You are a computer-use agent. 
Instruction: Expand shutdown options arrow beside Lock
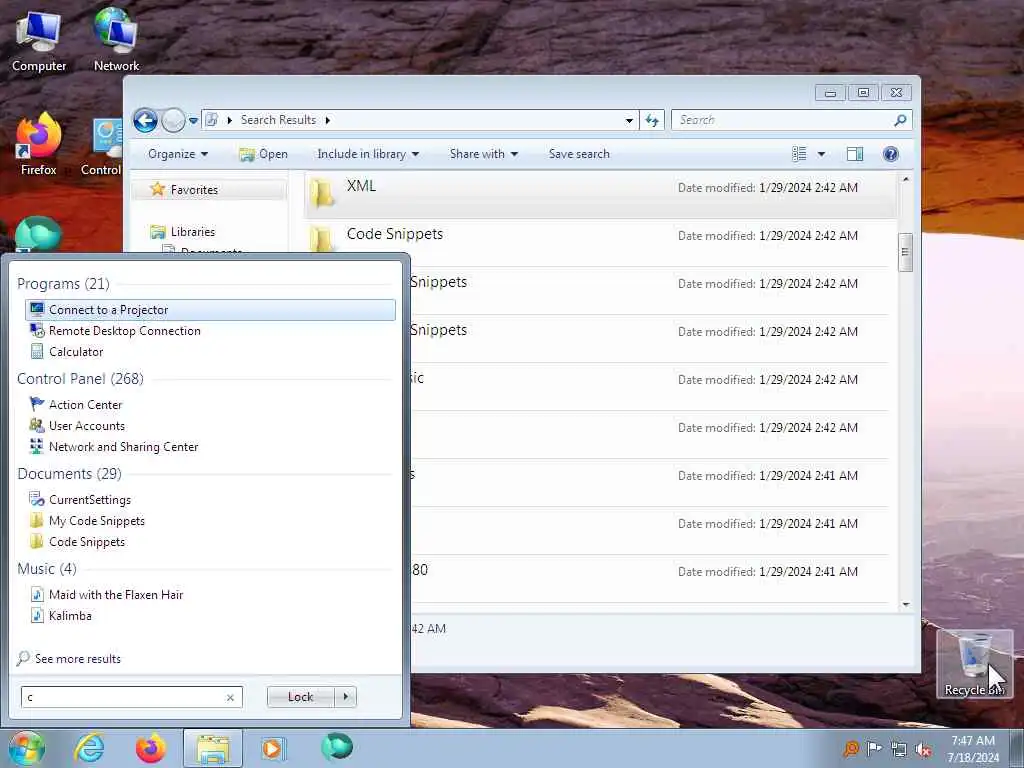click(x=345, y=697)
